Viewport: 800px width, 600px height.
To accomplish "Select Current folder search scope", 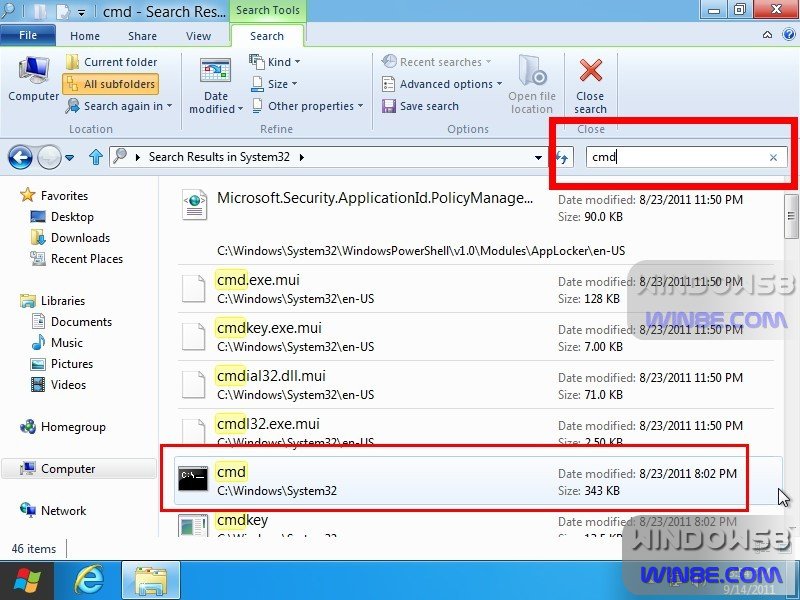I will coord(112,62).
